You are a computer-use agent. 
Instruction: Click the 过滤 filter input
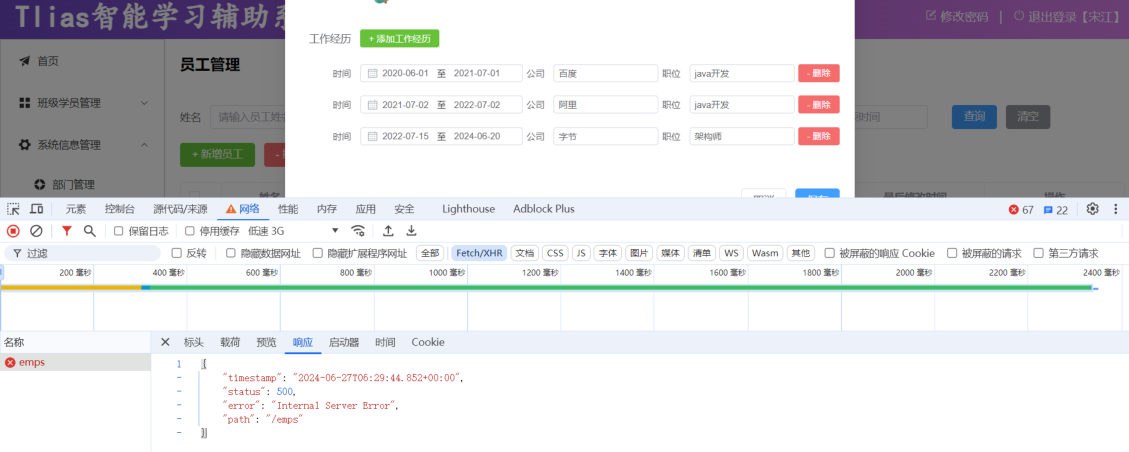(x=82, y=253)
